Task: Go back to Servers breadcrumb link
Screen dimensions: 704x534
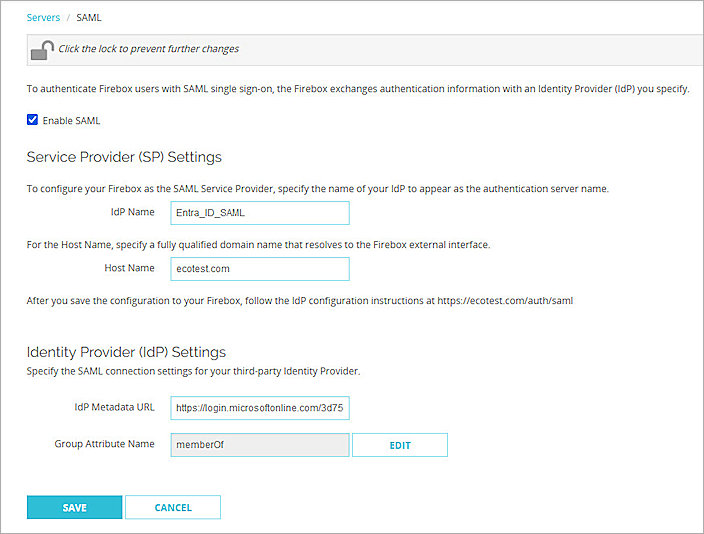Action: 43,17
